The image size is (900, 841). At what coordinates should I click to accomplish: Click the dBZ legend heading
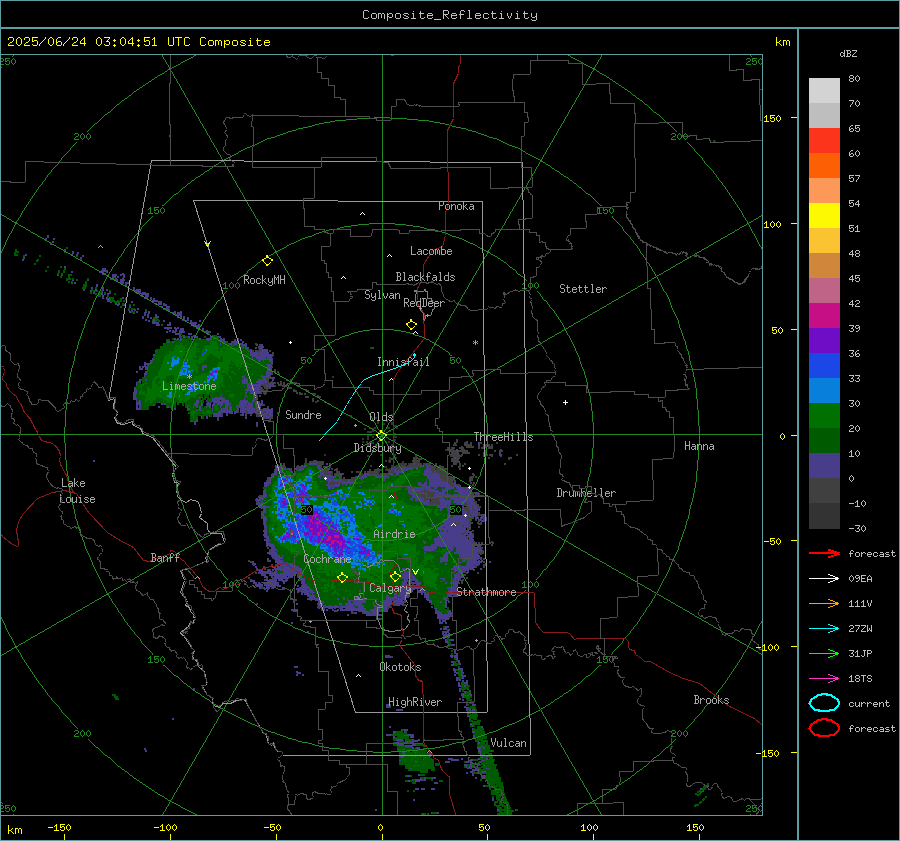(x=848, y=53)
